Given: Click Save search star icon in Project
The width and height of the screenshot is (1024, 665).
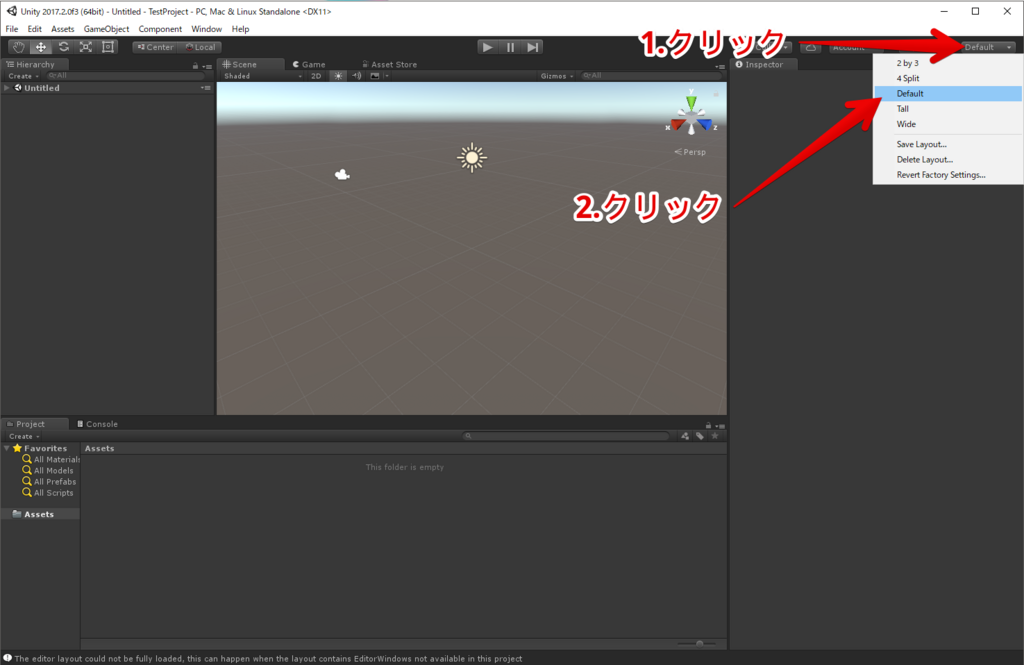Looking at the screenshot, I should 715,436.
